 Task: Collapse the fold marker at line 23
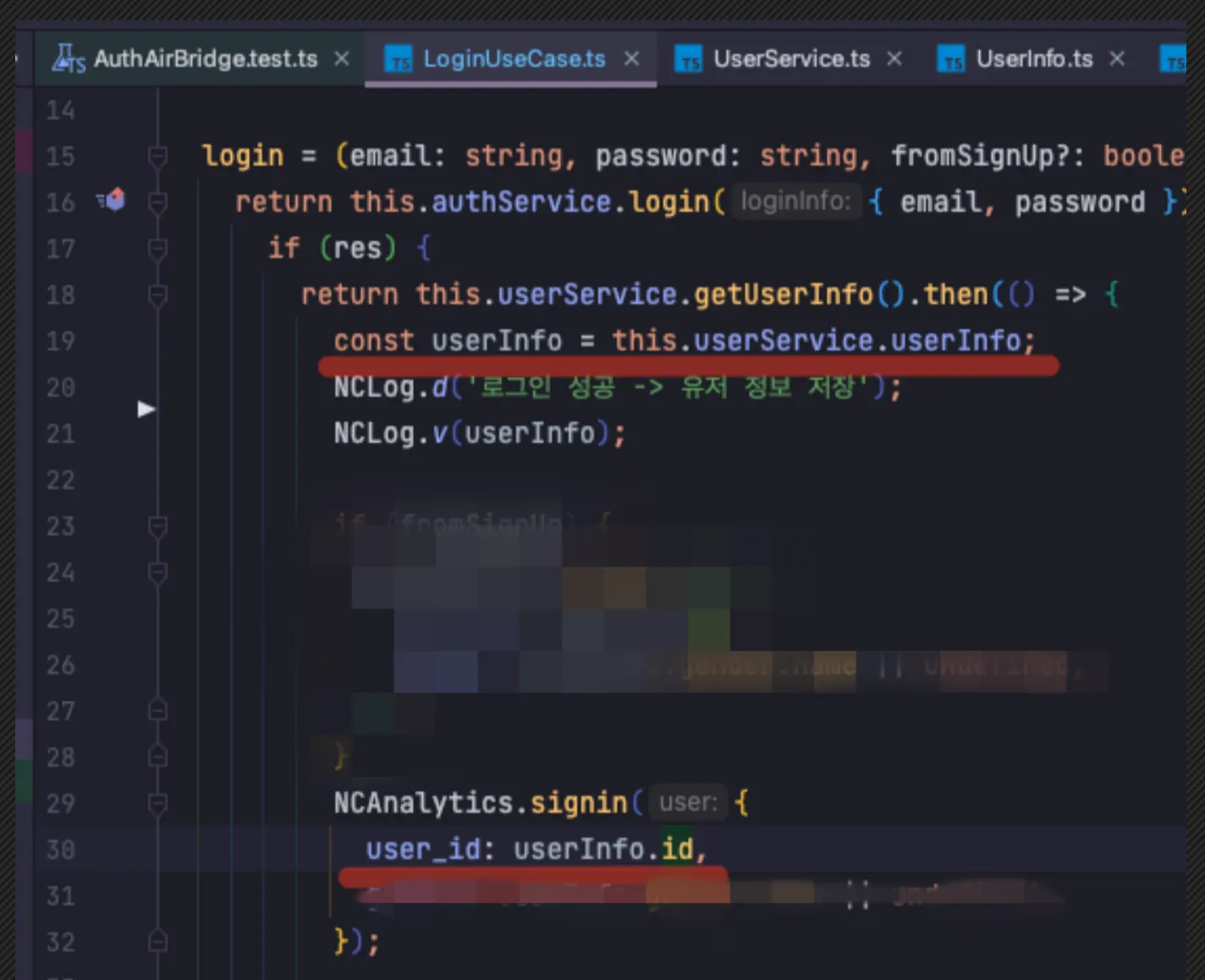coord(157,526)
